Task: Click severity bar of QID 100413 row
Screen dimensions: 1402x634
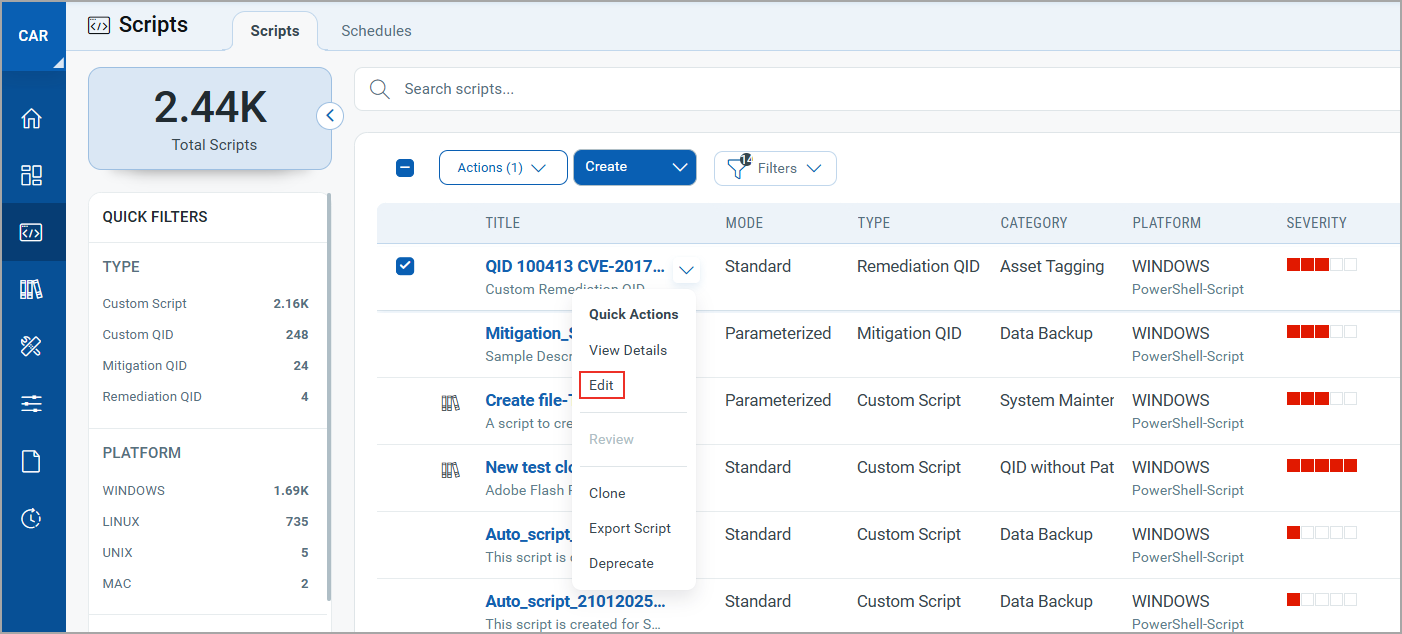Action: [x=1321, y=265]
